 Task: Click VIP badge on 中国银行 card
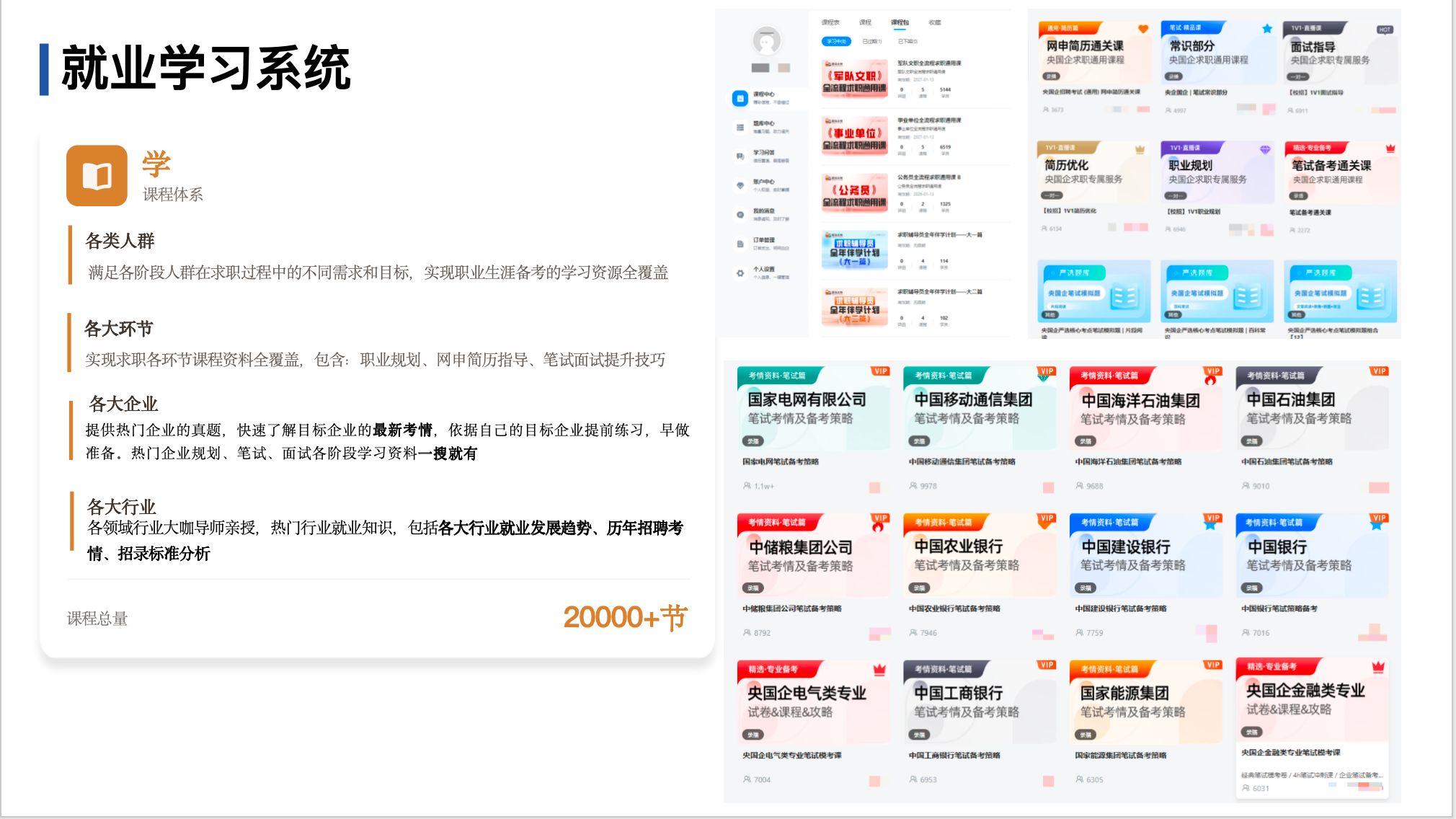pos(1379,518)
